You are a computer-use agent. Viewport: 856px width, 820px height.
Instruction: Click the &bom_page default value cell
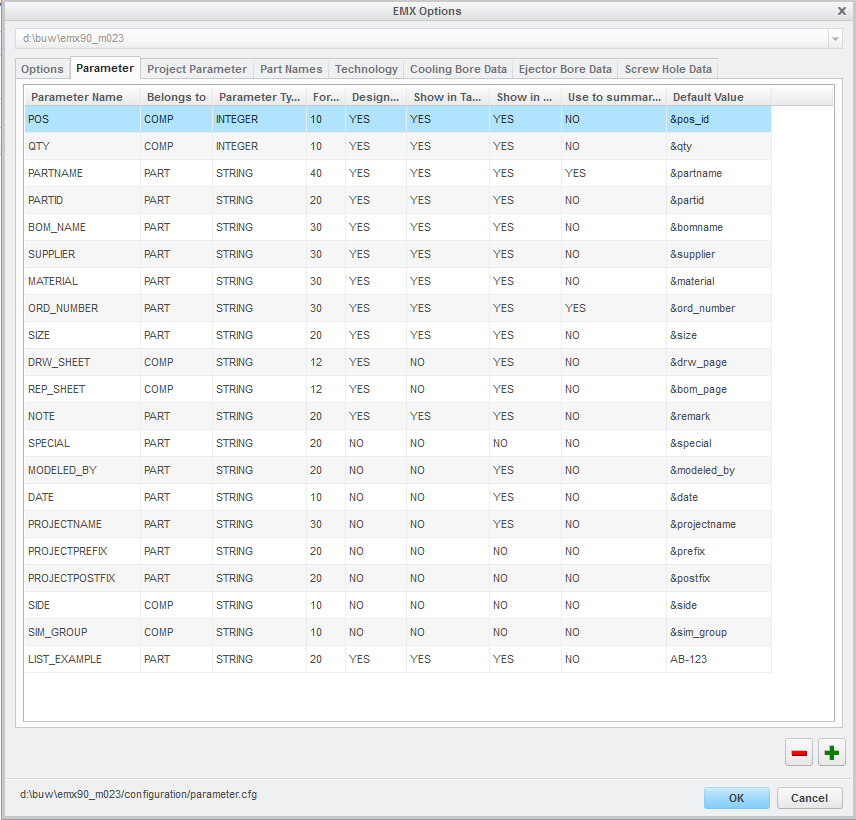tap(718, 389)
